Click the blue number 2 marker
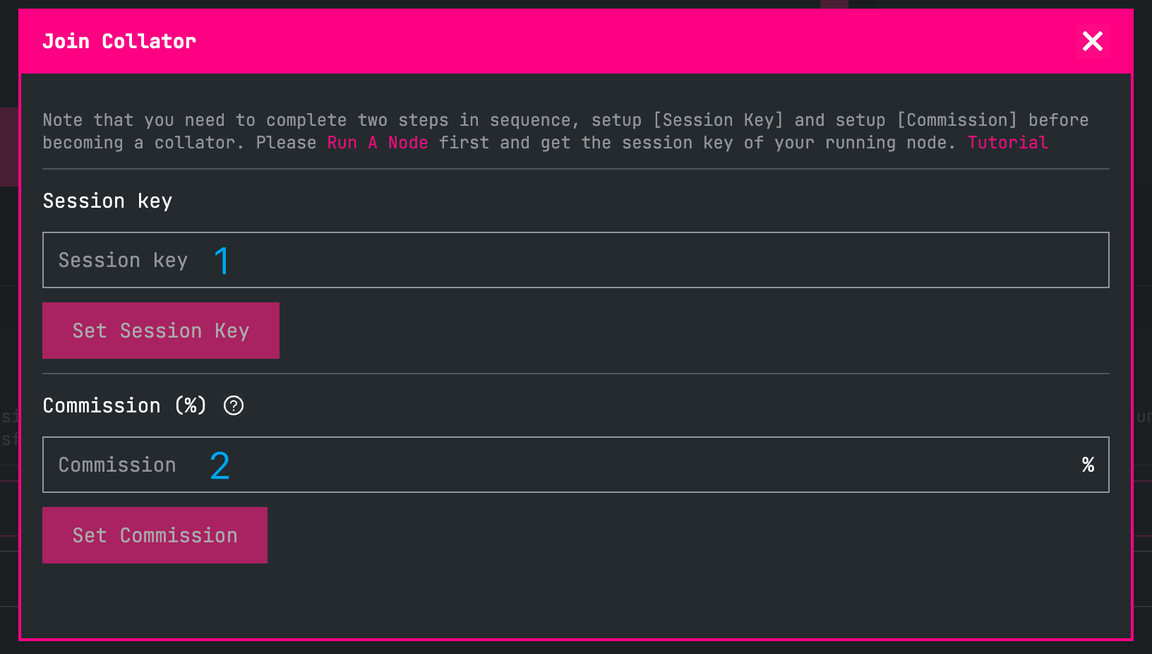The image size is (1152, 654). point(220,465)
